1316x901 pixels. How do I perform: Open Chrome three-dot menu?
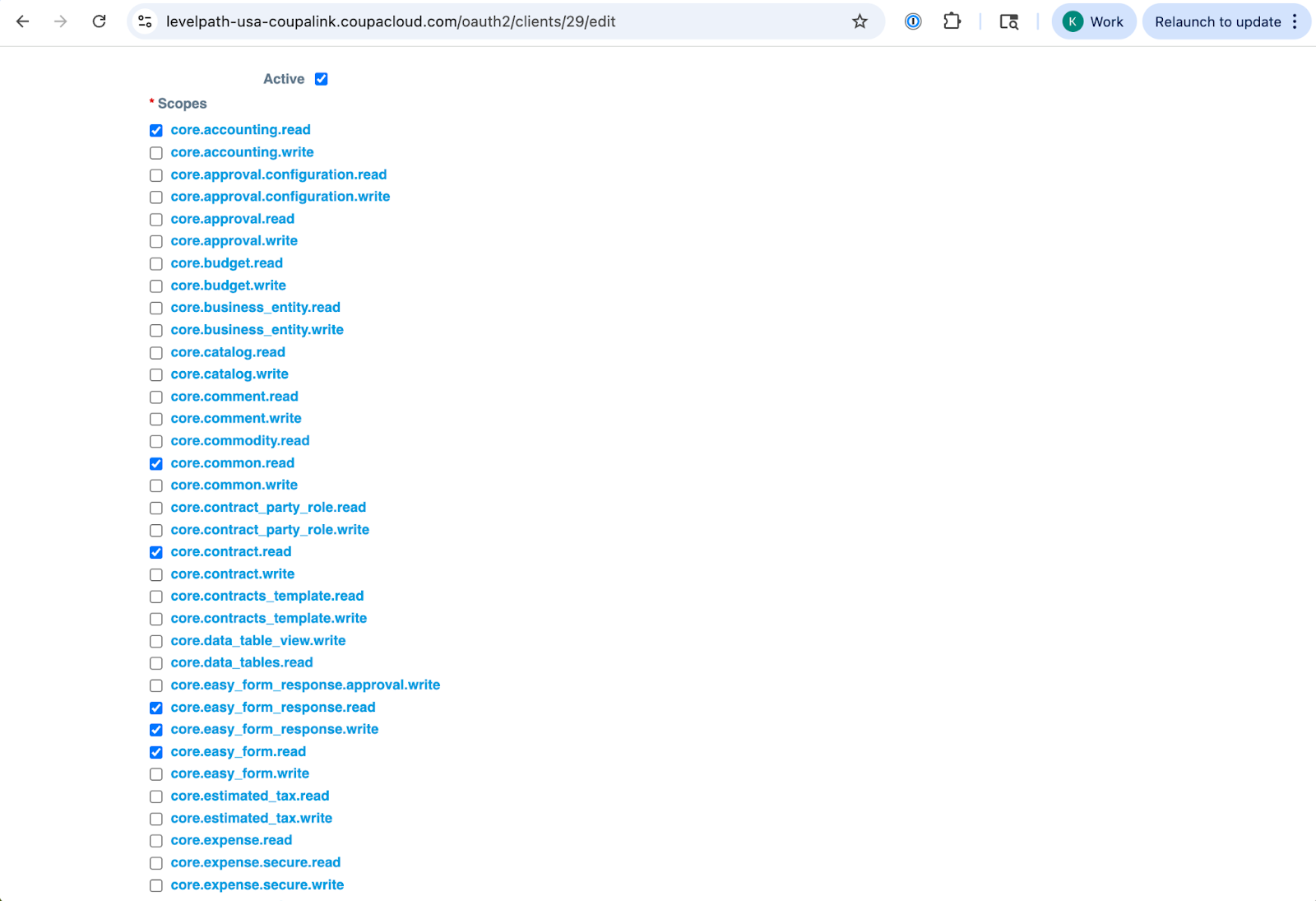(x=1295, y=21)
